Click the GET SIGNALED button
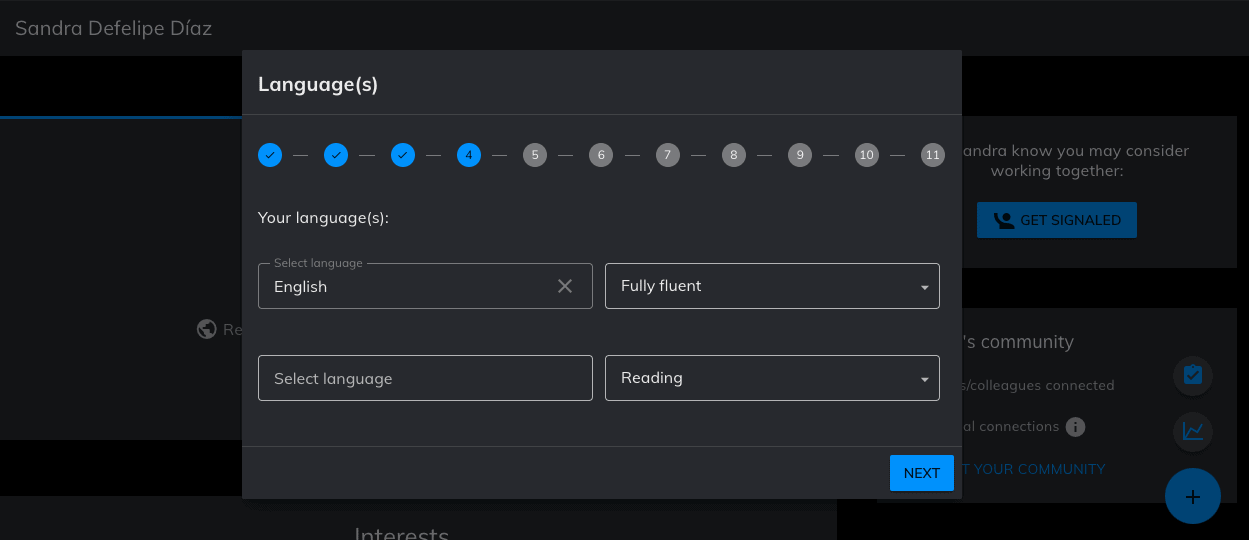 click(1057, 220)
